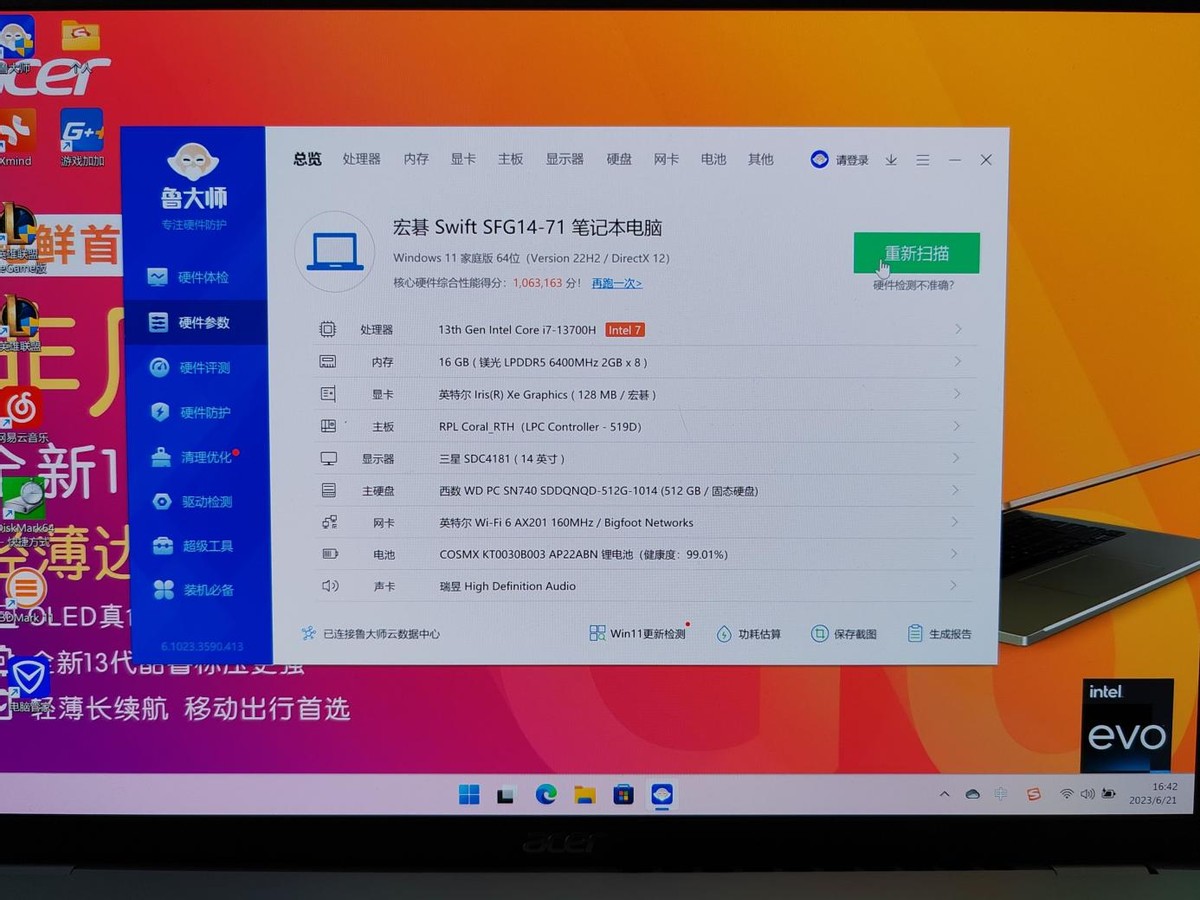Click 保存截图 to save a screenshot
Screen dimensions: 1200x900
coord(852,631)
